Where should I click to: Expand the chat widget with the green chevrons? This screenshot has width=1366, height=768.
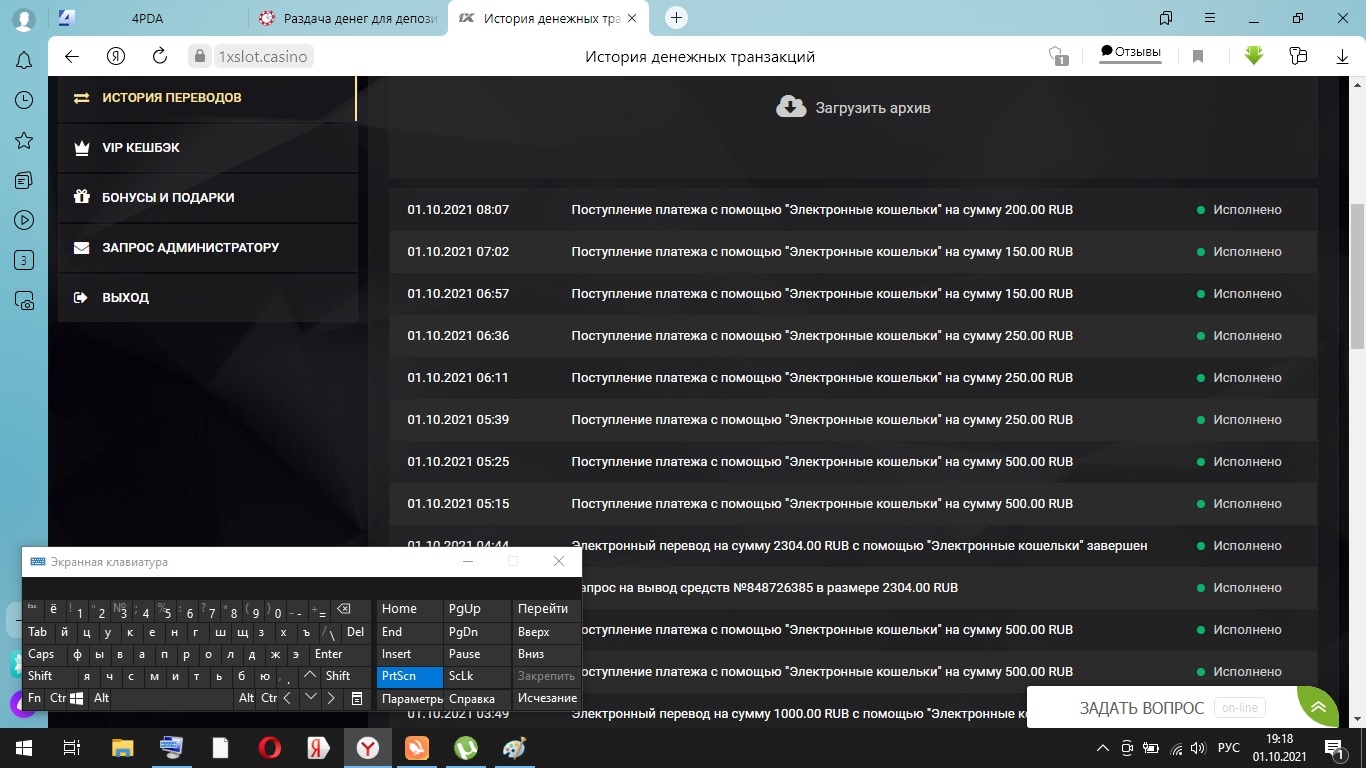point(1319,707)
